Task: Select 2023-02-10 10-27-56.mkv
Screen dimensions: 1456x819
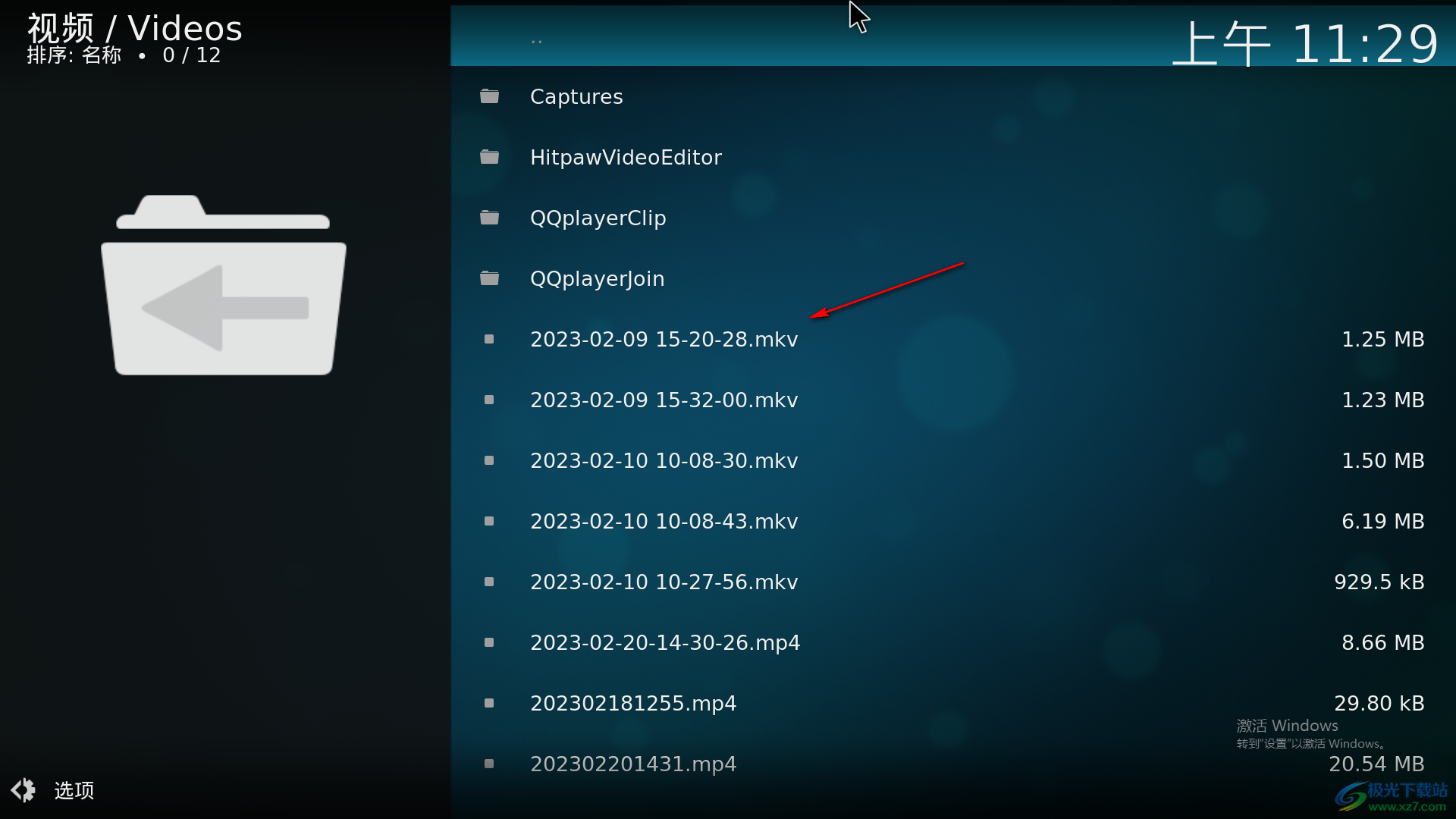Action: coord(952,582)
